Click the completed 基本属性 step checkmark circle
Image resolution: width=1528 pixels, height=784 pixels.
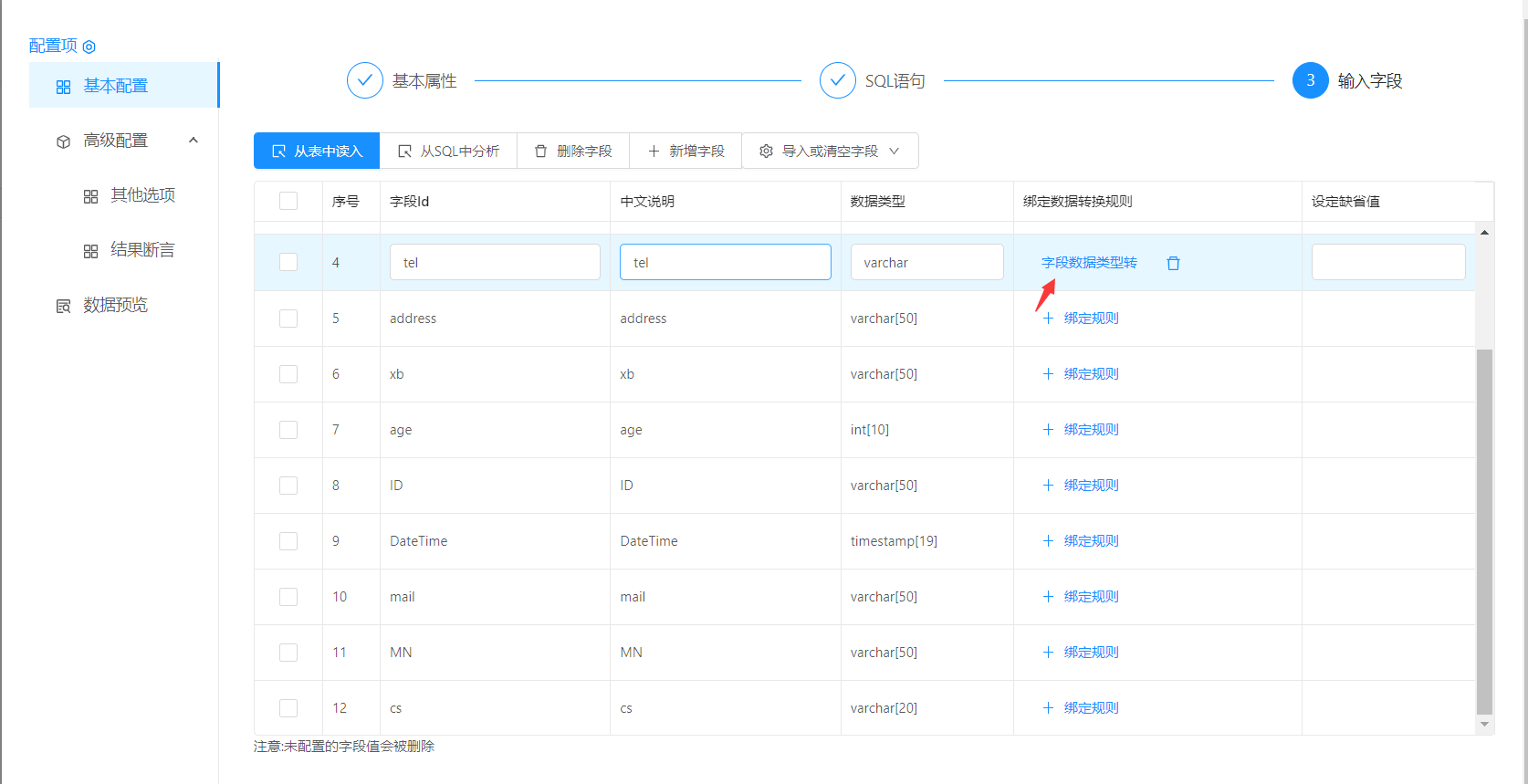[364, 80]
